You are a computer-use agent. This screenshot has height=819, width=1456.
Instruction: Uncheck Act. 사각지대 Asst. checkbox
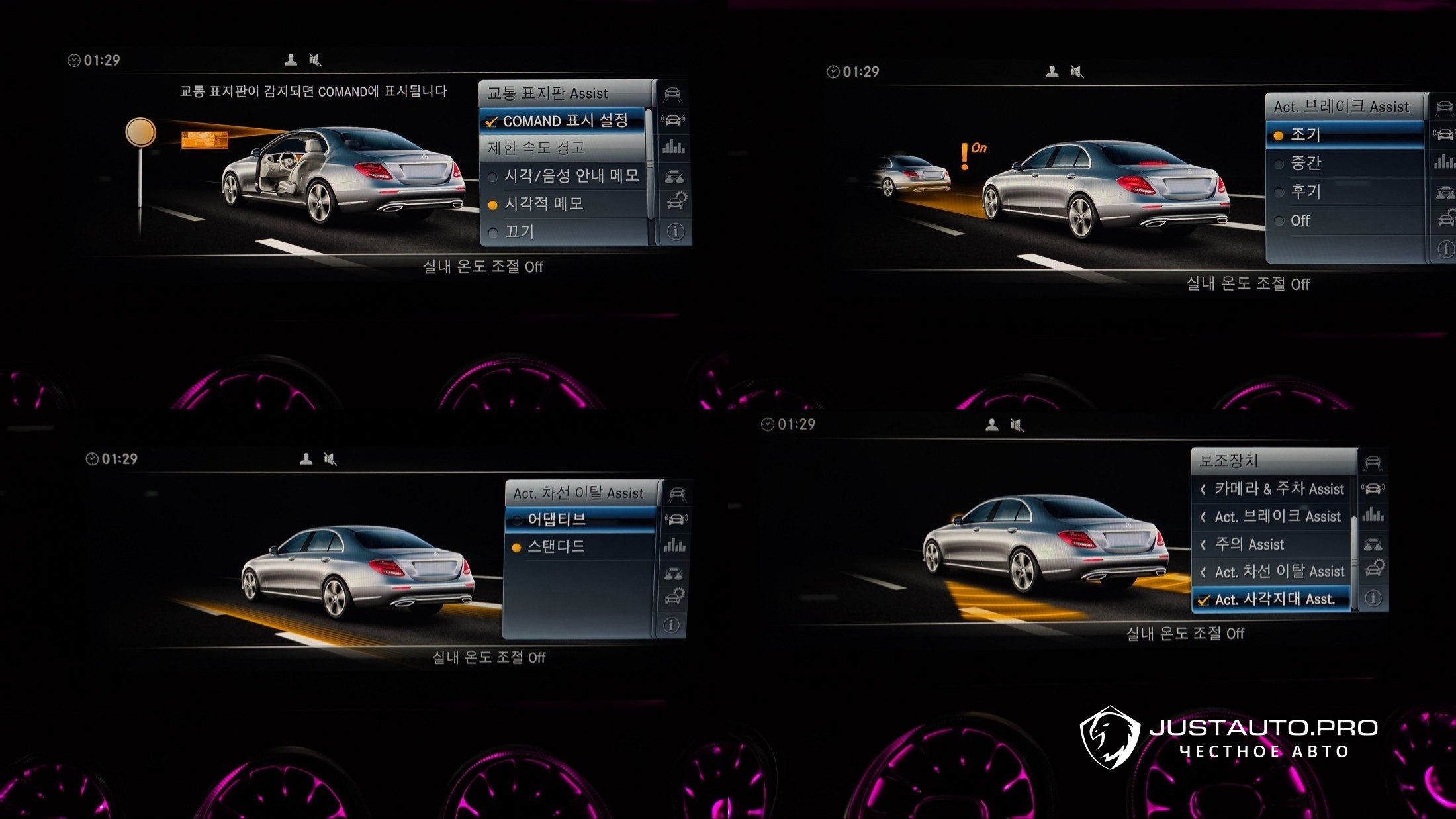[x=1204, y=600]
